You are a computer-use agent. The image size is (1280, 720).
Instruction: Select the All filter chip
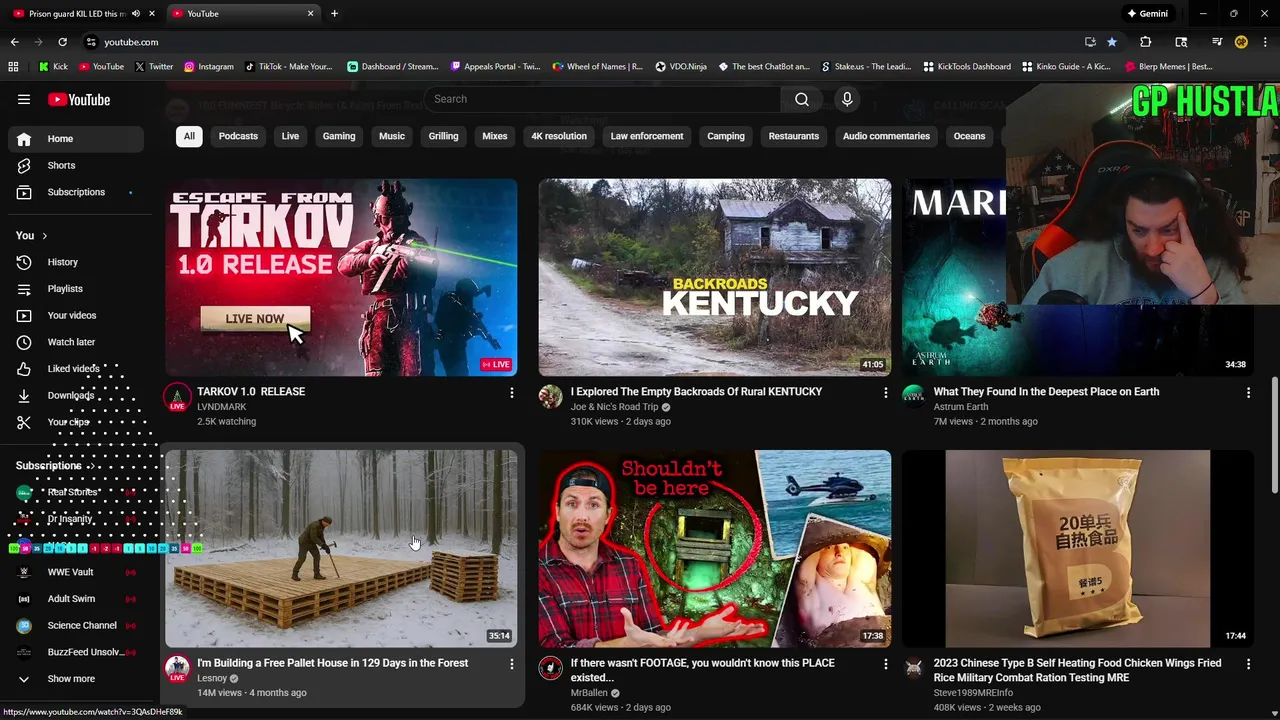189,136
